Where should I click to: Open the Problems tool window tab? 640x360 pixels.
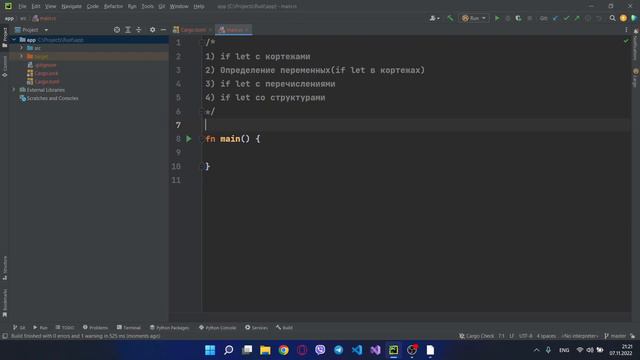tap(95, 328)
